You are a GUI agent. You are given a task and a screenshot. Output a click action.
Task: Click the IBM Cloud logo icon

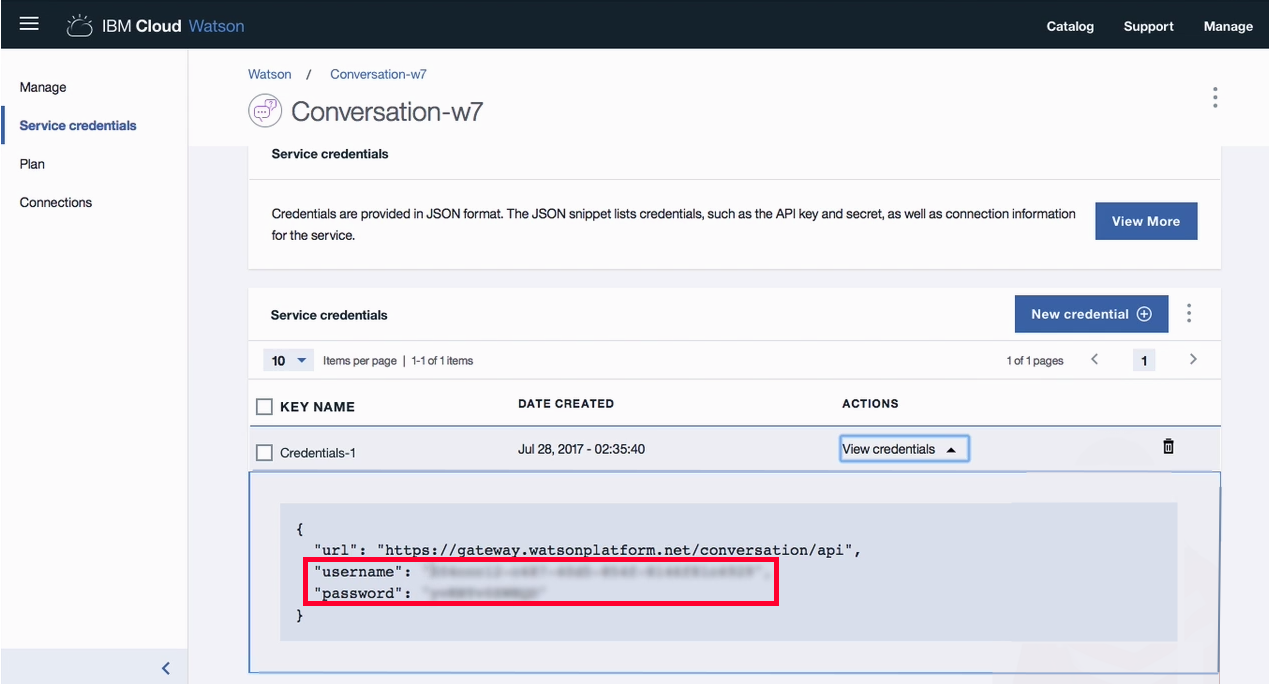[x=79, y=26]
